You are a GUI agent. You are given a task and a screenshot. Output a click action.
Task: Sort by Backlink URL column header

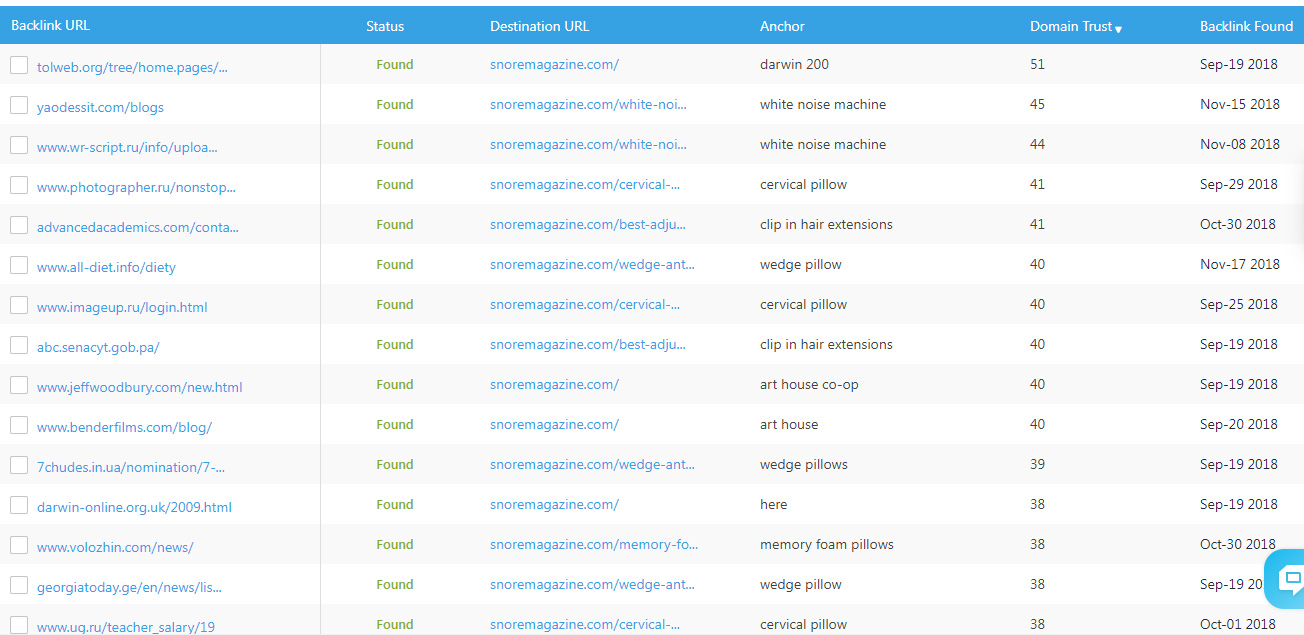[x=50, y=26]
